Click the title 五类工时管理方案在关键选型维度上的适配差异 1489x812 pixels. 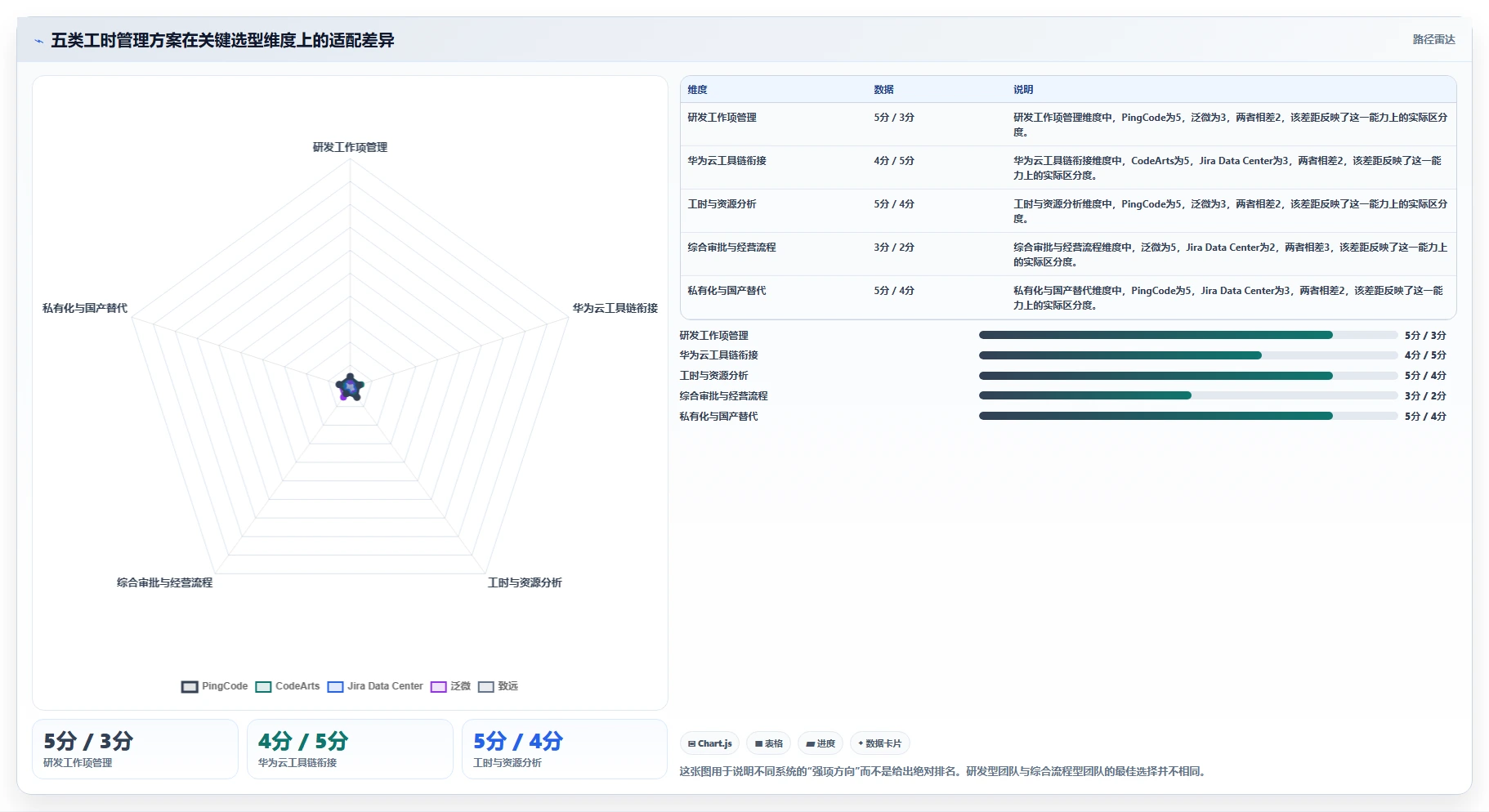pos(222,40)
